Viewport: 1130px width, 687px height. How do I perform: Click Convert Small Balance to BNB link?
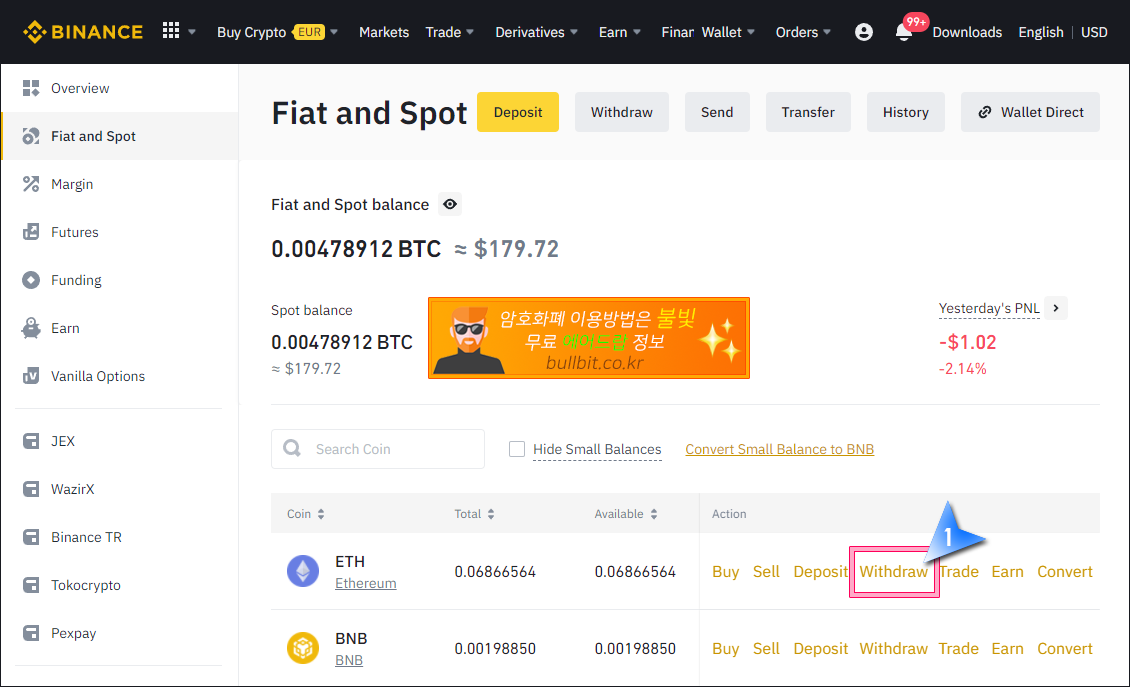779,449
